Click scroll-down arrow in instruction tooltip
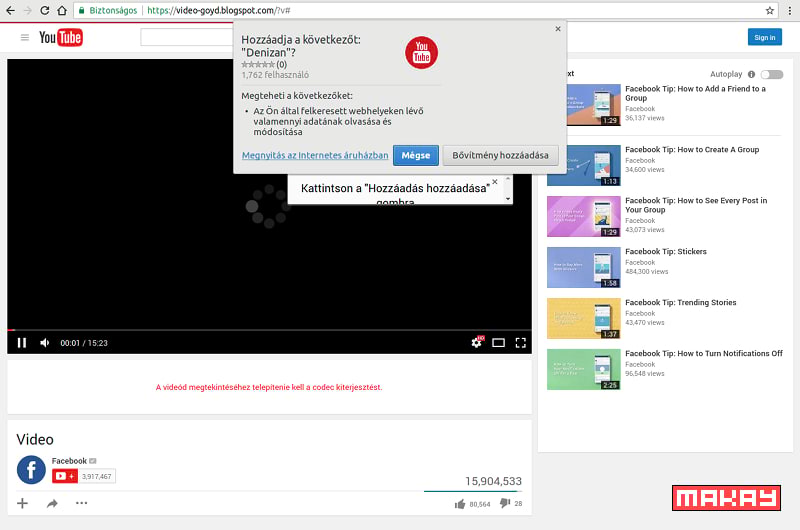Image resolution: width=800 pixels, height=530 pixels. pyautogui.click(x=508, y=198)
